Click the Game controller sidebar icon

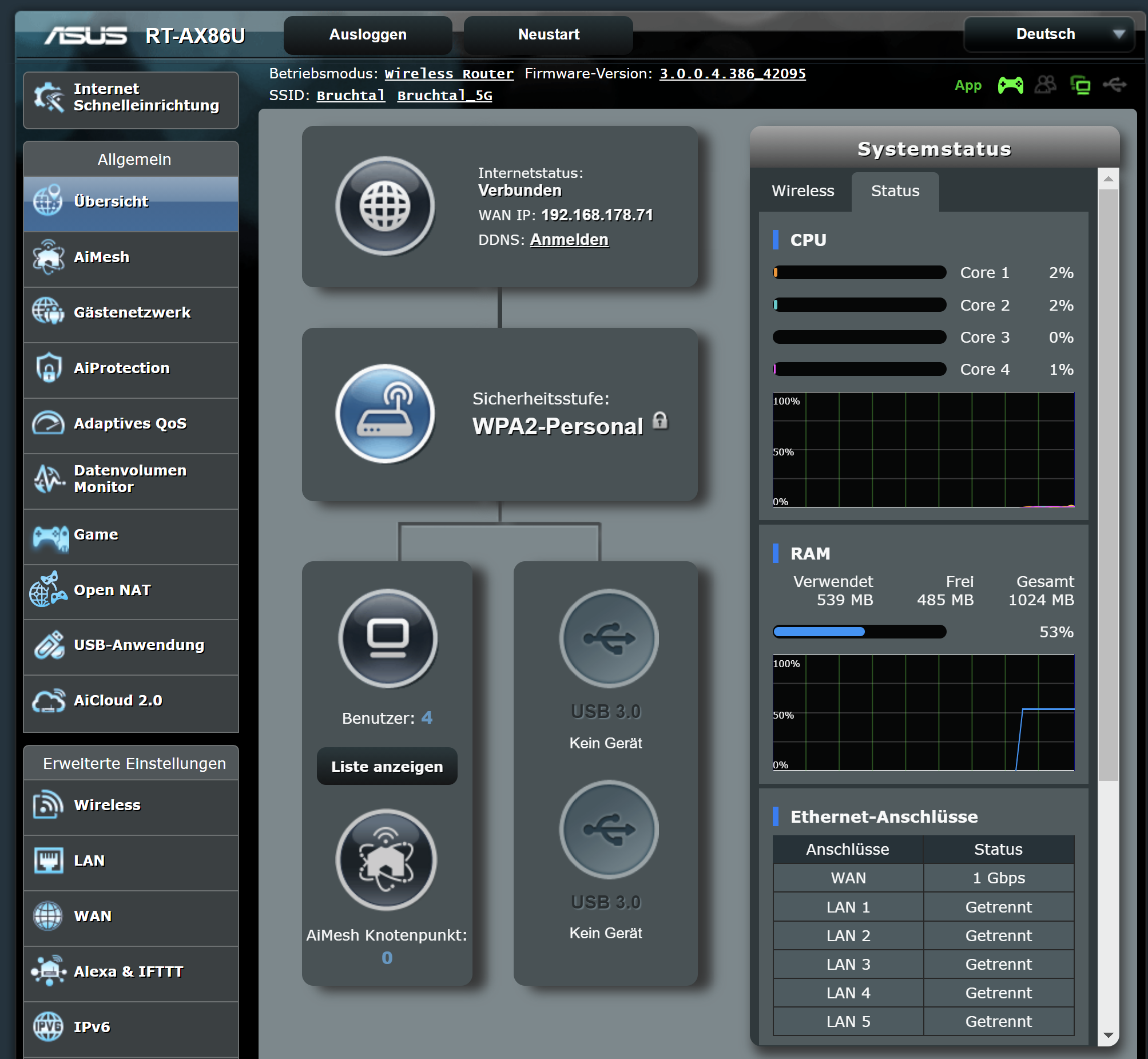coord(51,538)
